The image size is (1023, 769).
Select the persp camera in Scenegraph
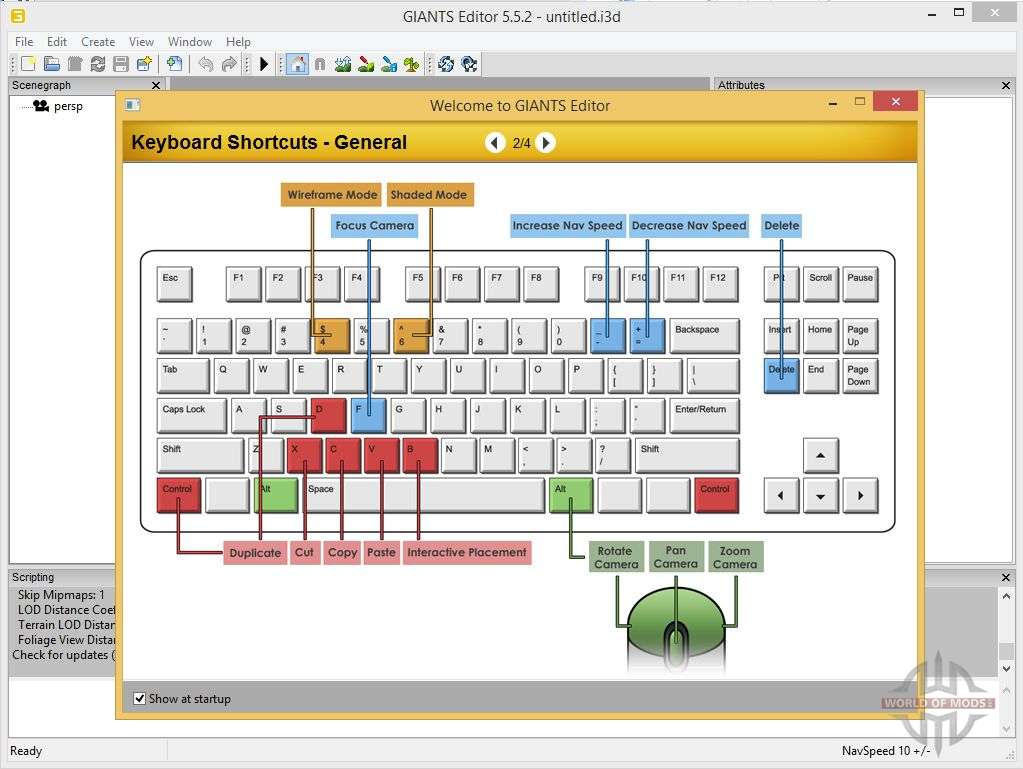click(x=68, y=106)
